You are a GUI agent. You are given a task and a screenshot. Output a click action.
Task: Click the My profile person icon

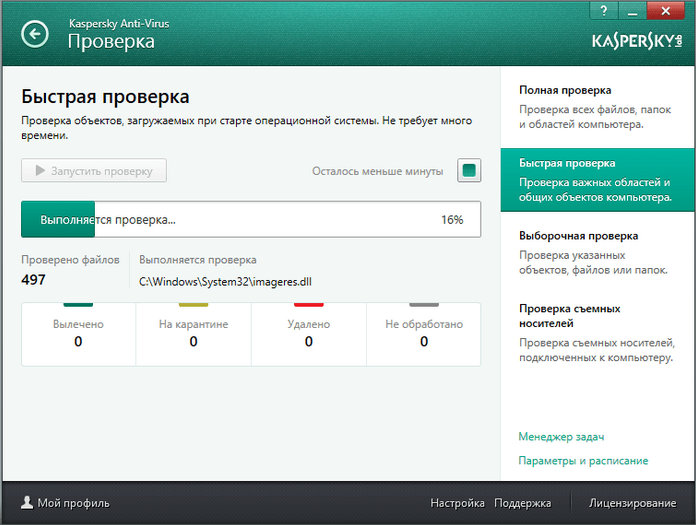pyautogui.click(x=27, y=503)
